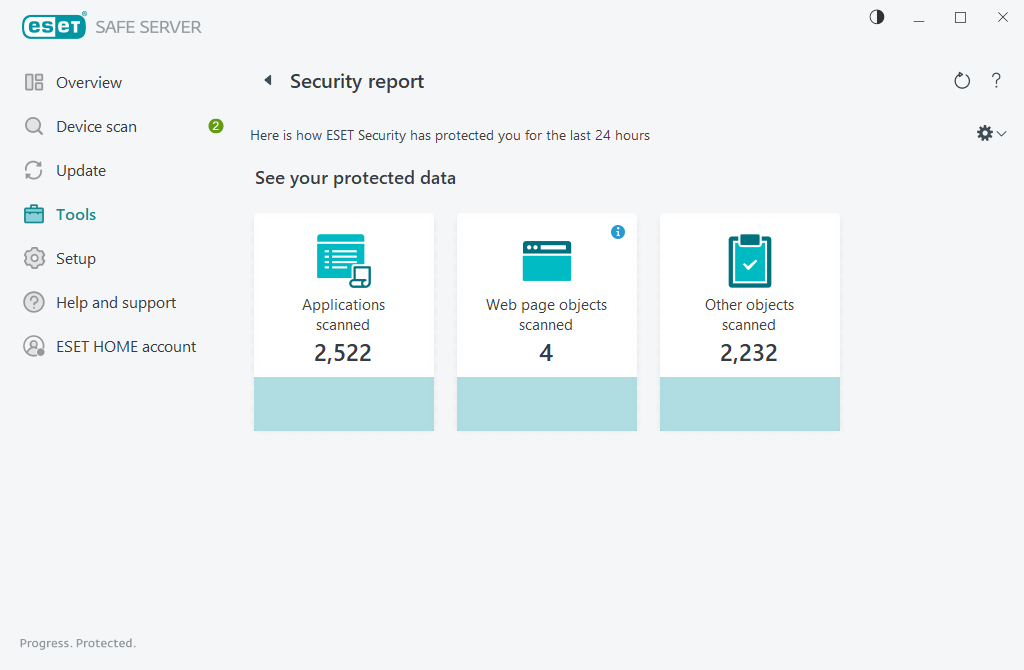Click the ESET HOME account user icon
This screenshot has height=670, width=1024.
point(34,346)
